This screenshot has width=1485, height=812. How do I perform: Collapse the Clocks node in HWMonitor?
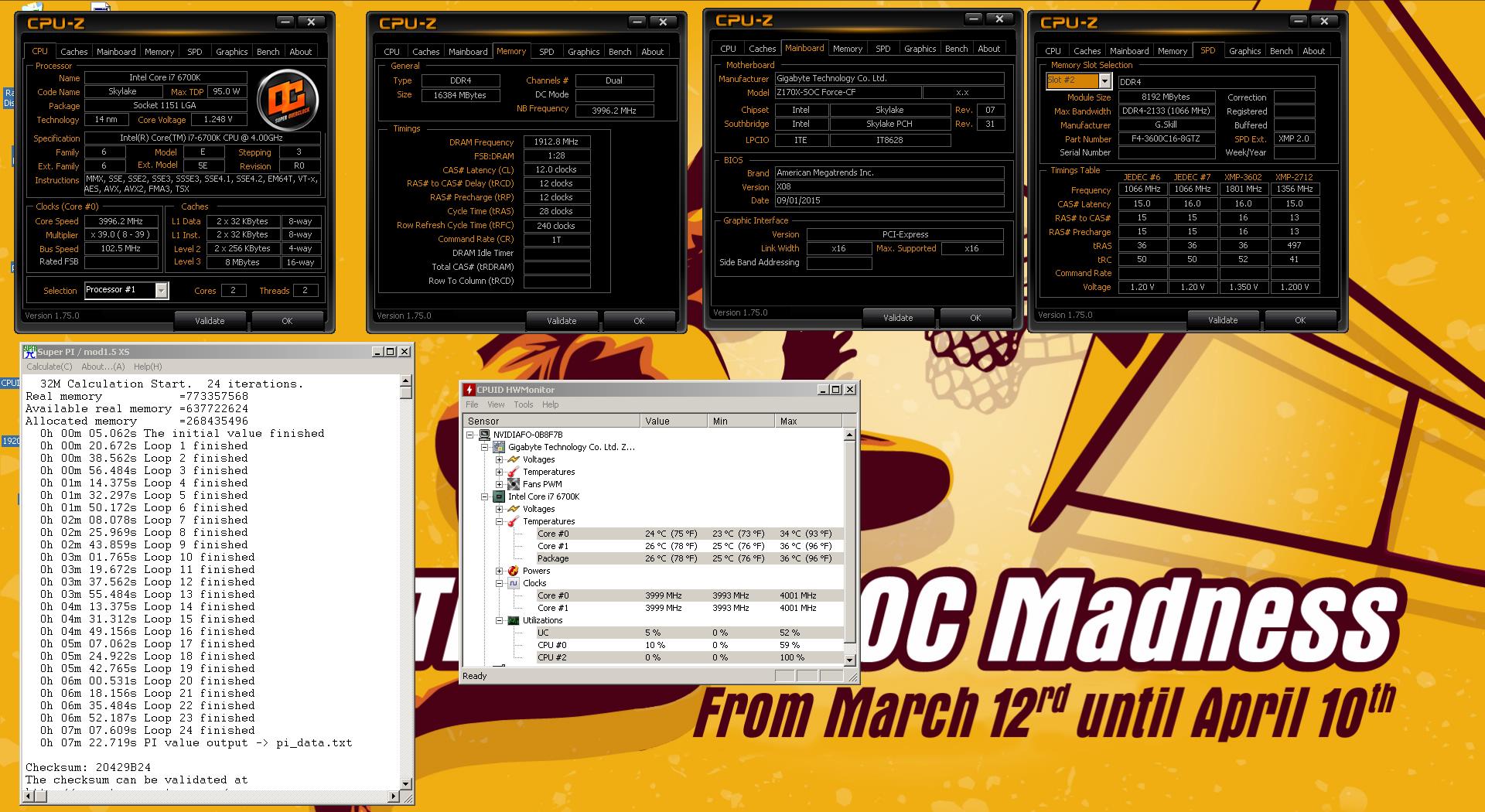point(499,583)
